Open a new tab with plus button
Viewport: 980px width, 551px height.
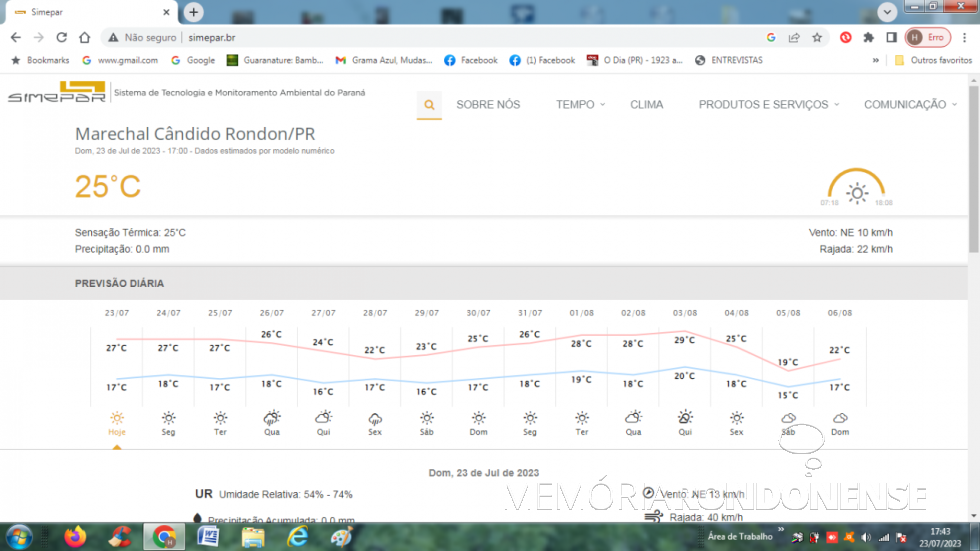194,12
